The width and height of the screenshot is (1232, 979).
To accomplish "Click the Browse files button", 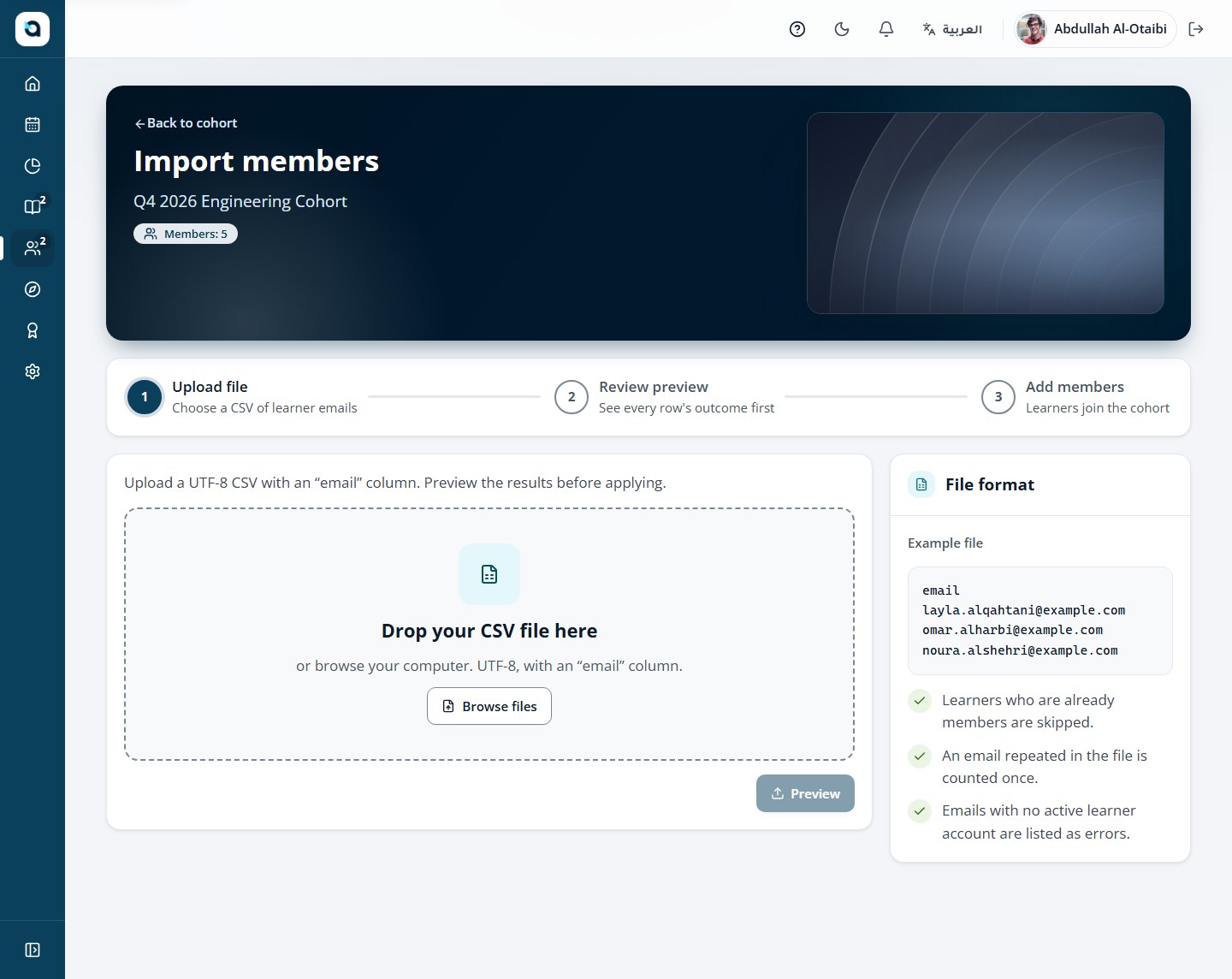I will click(x=489, y=706).
